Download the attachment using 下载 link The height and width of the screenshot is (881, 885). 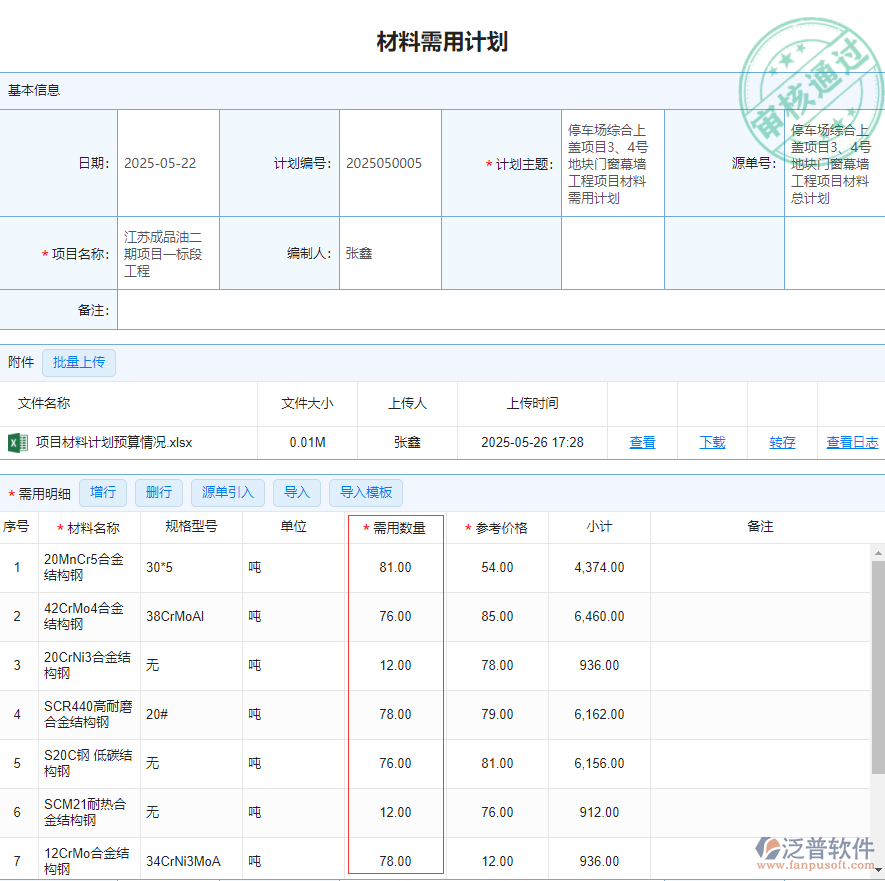pos(712,442)
